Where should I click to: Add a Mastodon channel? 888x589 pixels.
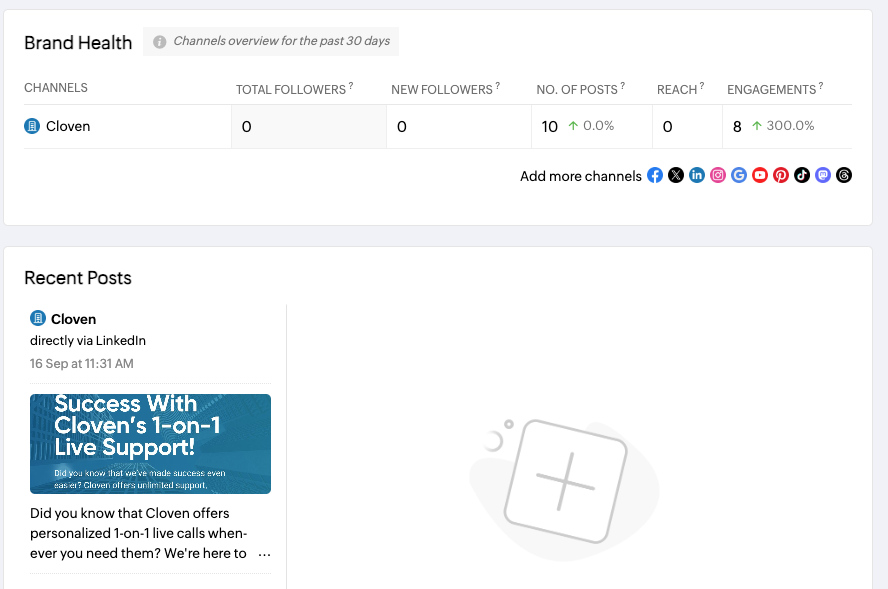(823, 175)
